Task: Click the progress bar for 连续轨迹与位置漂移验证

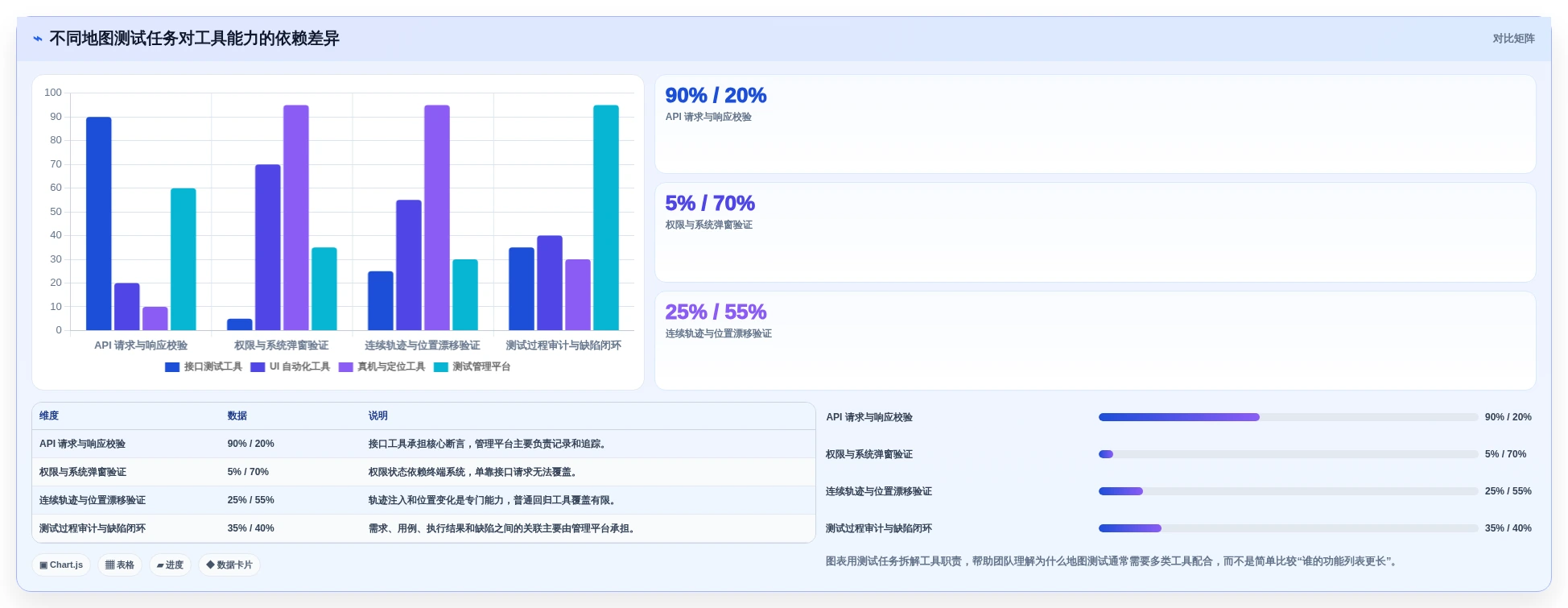Action: (1288, 491)
